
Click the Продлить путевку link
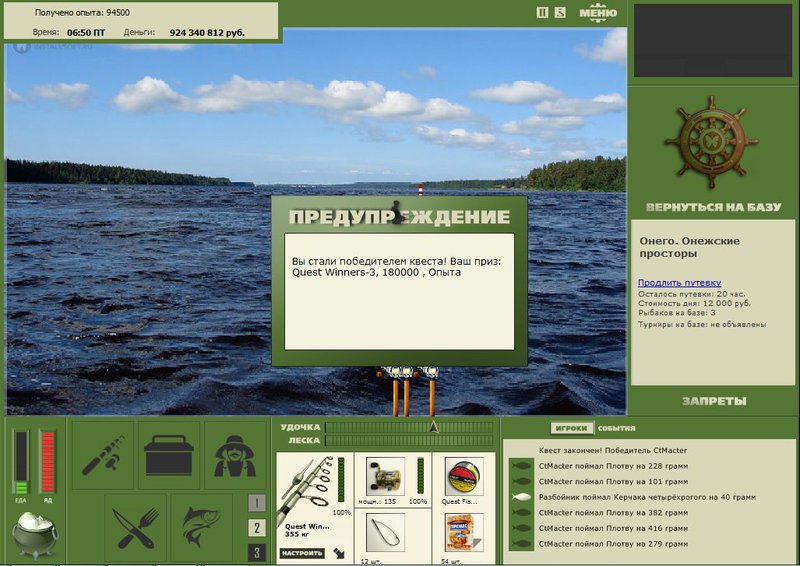click(680, 282)
